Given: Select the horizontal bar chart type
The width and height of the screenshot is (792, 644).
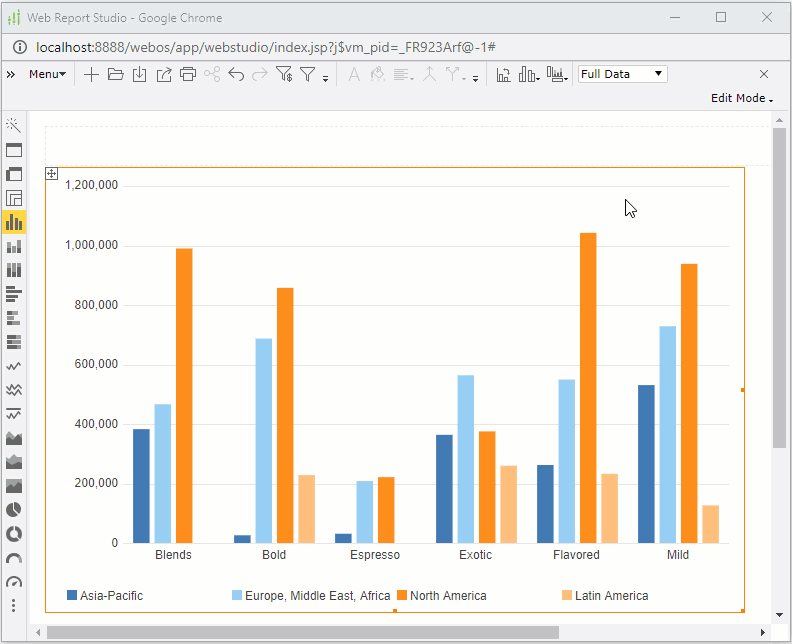Looking at the screenshot, I should coord(14,294).
